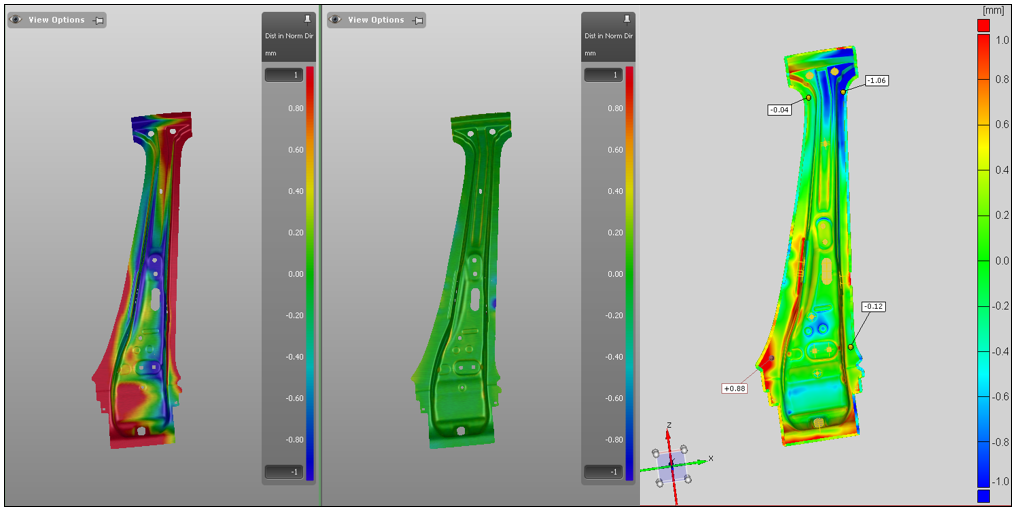Viewport: 1016px width, 512px height.
Task: Click the '0.40' tick in the middle legend
Action: [614, 191]
